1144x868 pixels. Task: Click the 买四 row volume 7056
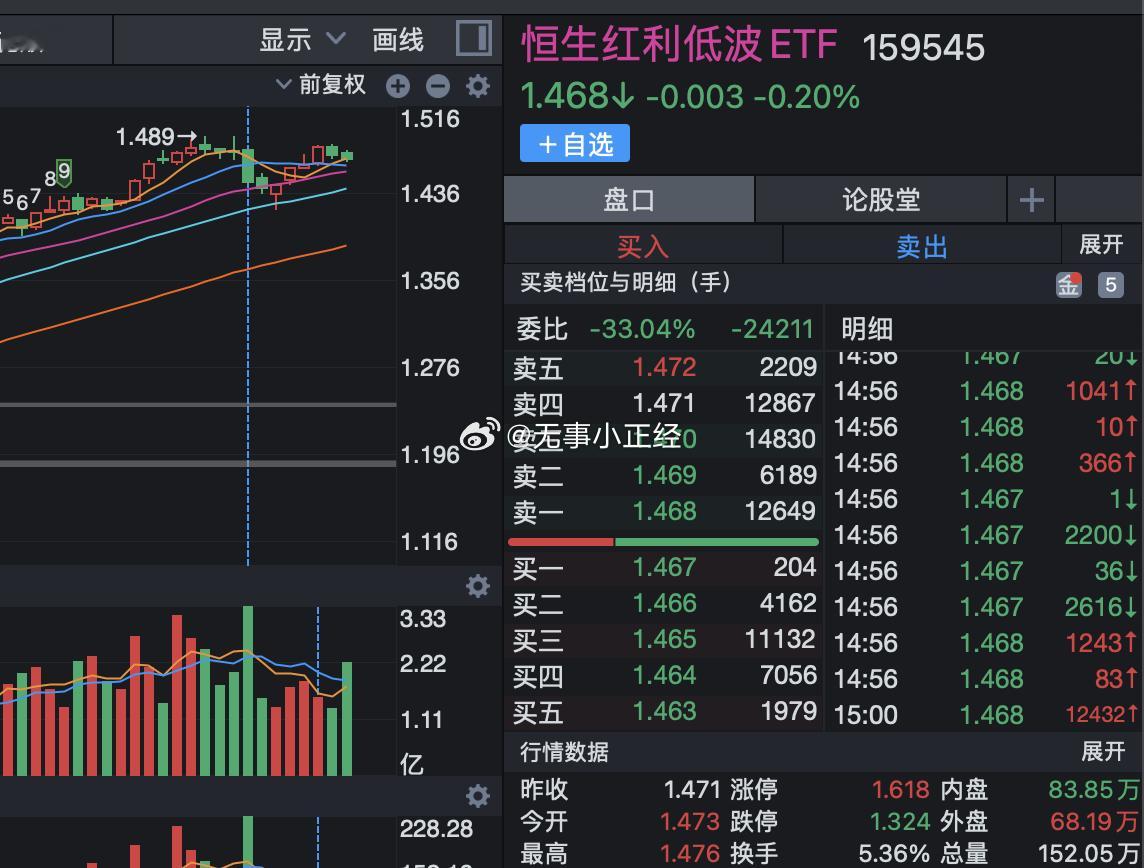coord(787,675)
